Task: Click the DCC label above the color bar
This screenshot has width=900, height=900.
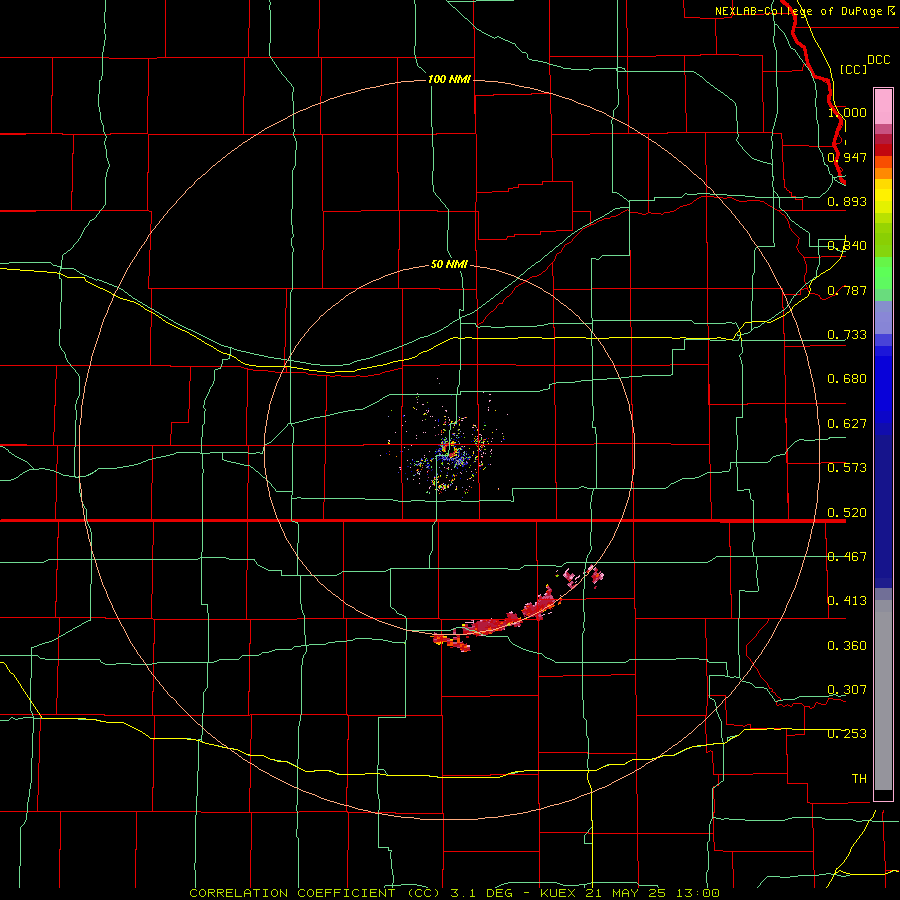Action: coord(878,60)
